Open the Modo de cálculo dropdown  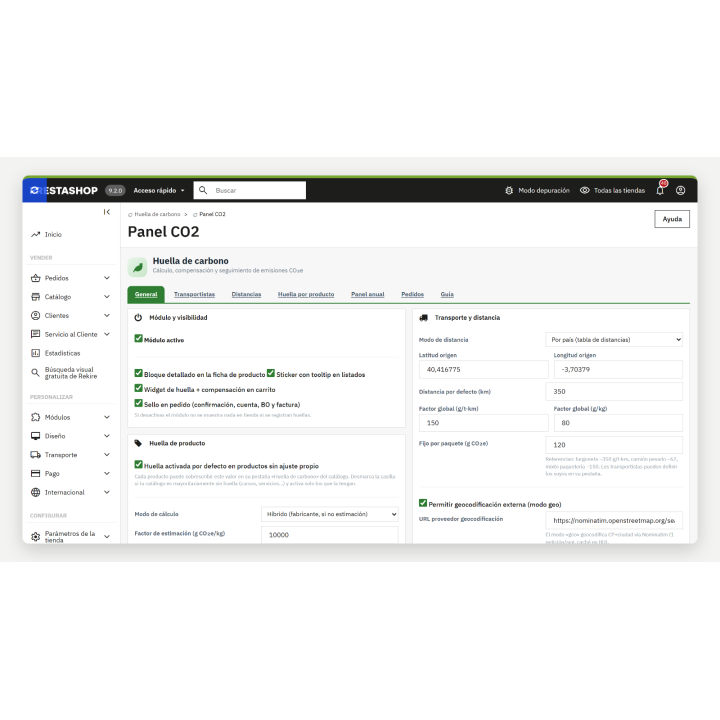click(x=330, y=514)
